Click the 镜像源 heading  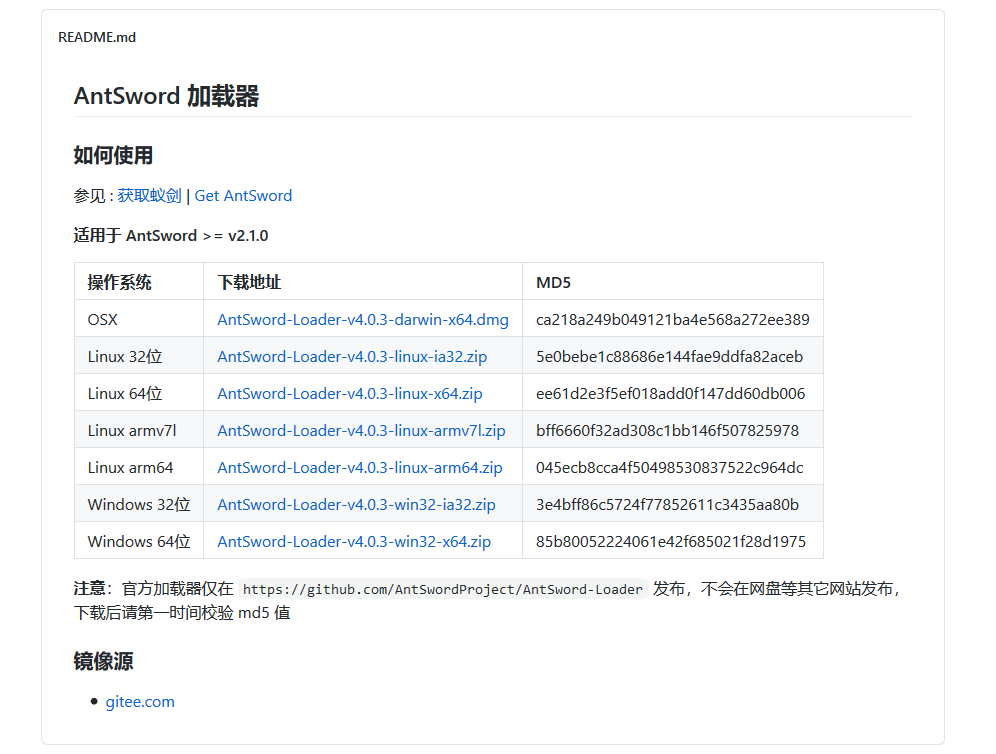point(104,661)
